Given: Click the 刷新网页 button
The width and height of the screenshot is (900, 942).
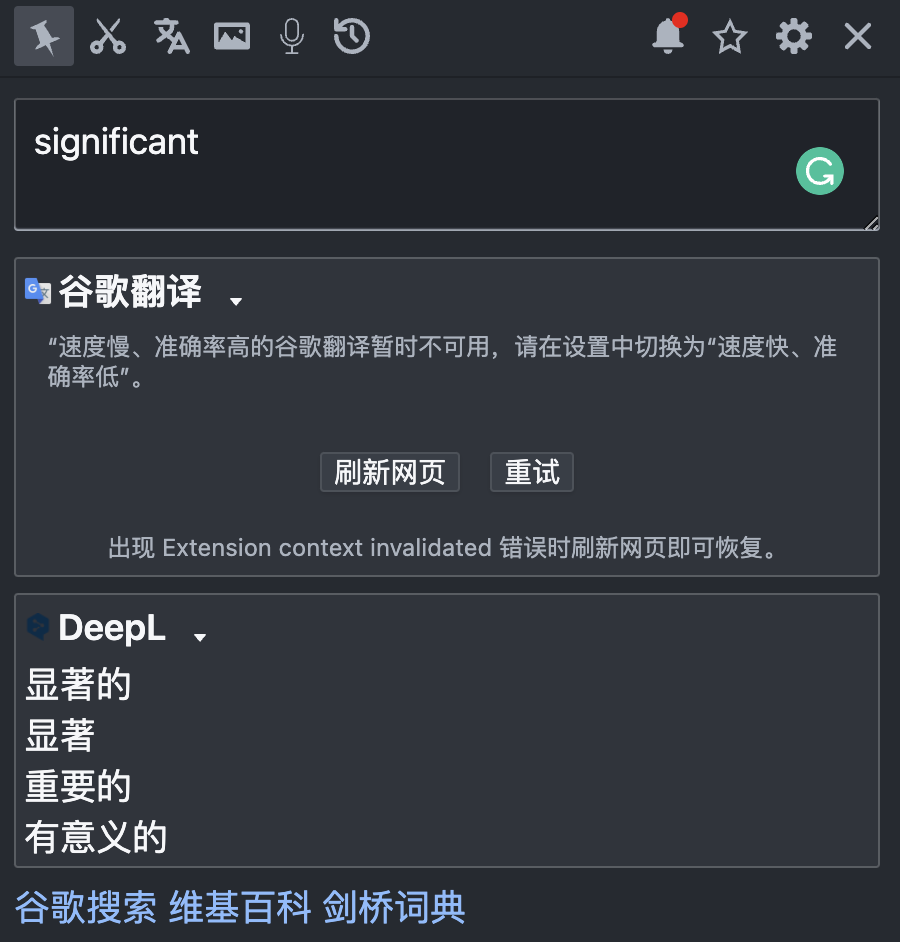Looking at the screenshot, I should click(x=389, y=472).
